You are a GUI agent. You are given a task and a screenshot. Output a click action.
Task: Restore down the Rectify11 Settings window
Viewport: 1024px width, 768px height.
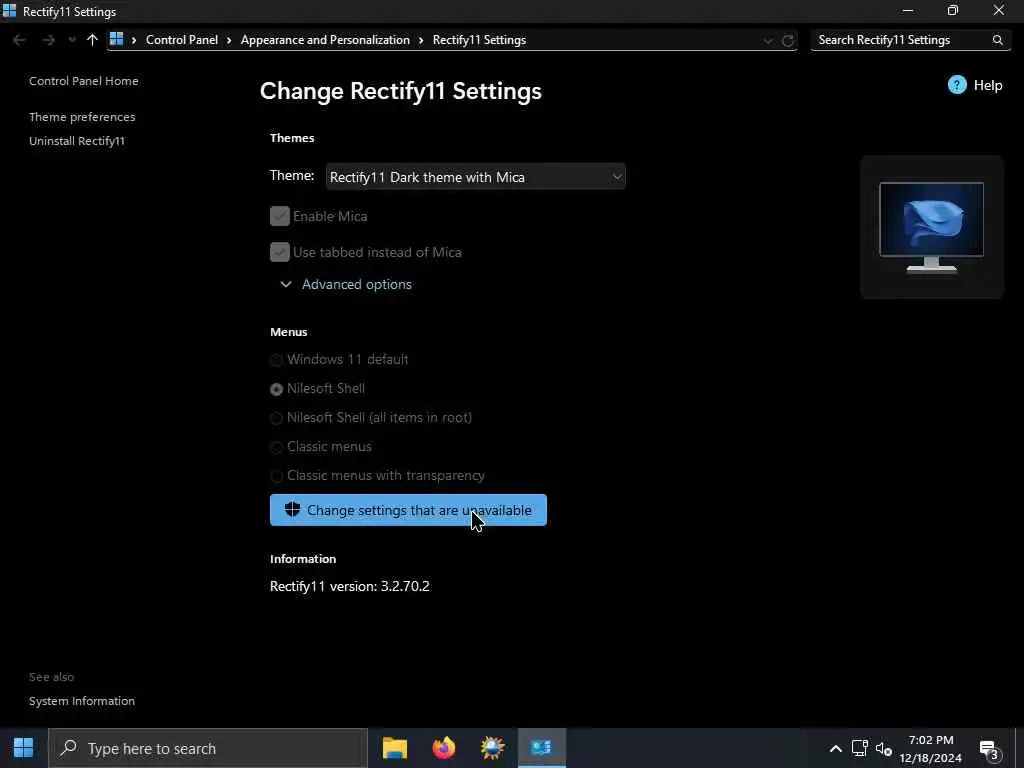(953, 11)
